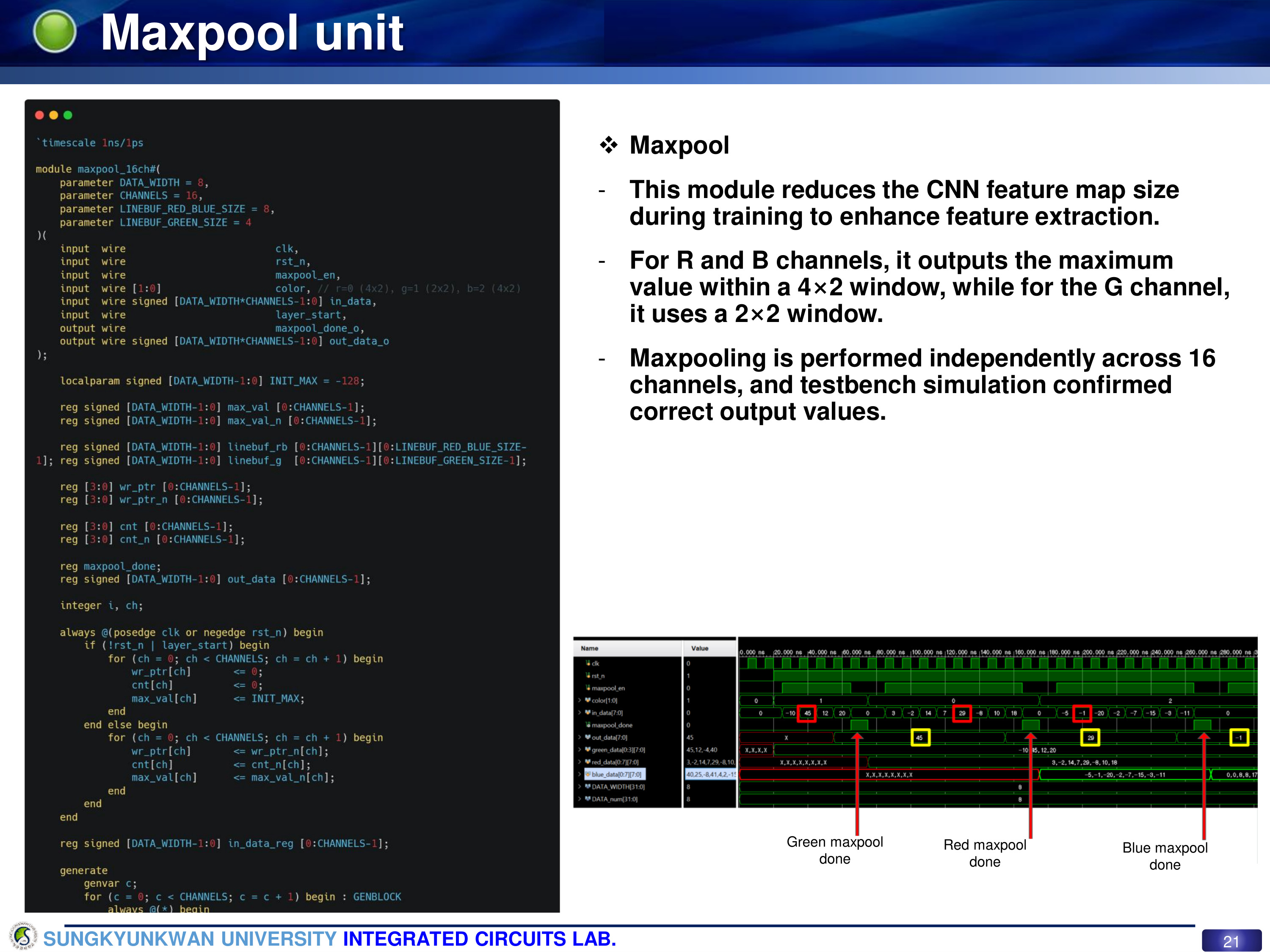This screenshot has height=952, width=1270.
Task: Select the blue_data[0:7][7:0] signal name
Action: 616,774
